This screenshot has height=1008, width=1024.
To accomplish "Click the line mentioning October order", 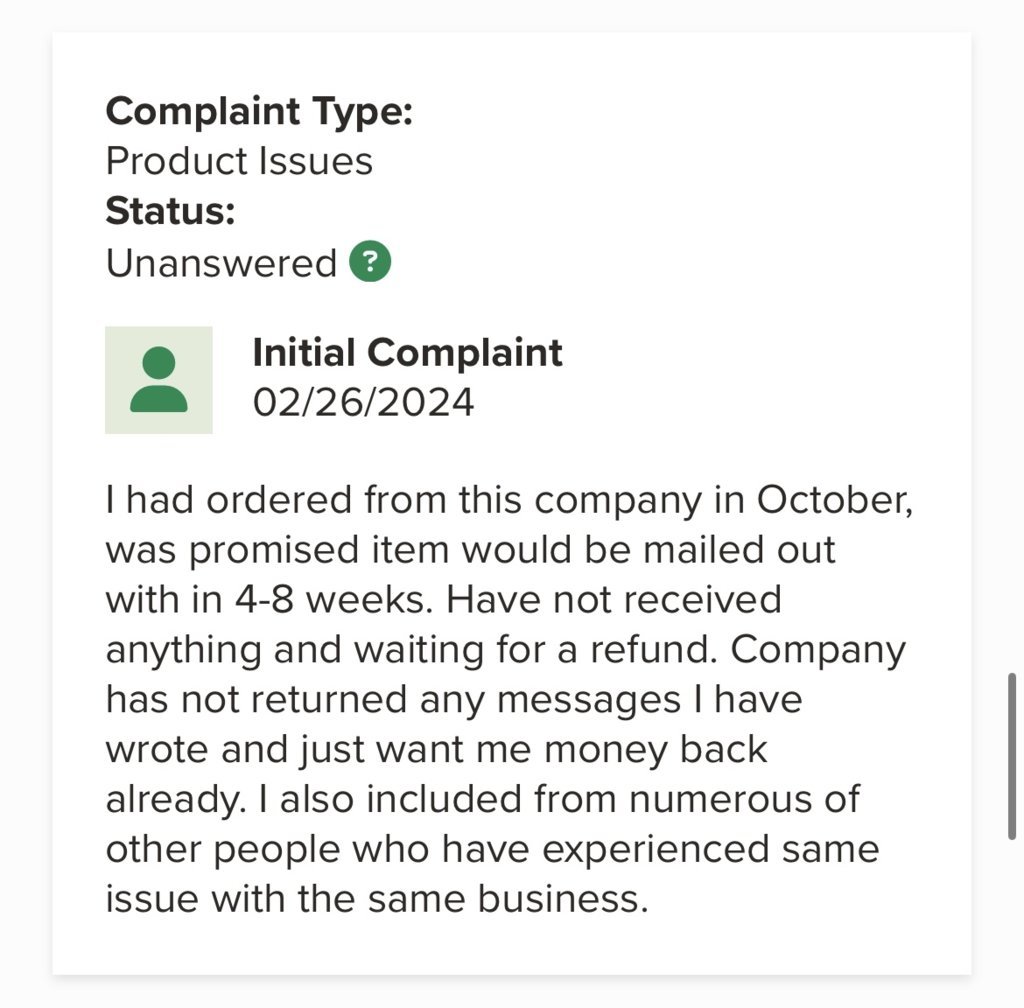I will click(509, 500).
